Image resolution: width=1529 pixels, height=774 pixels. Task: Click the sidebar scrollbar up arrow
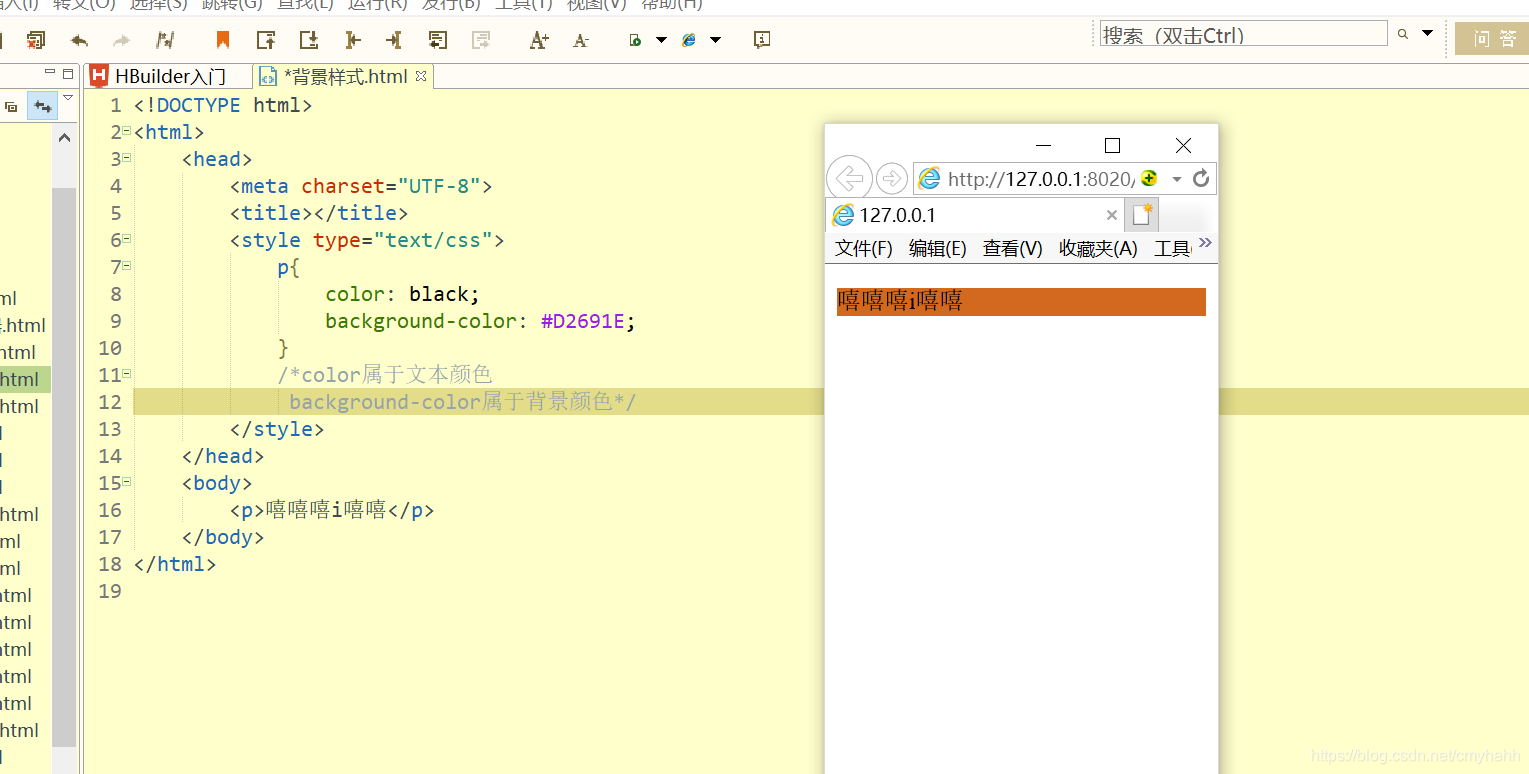(x=64, y=138)
